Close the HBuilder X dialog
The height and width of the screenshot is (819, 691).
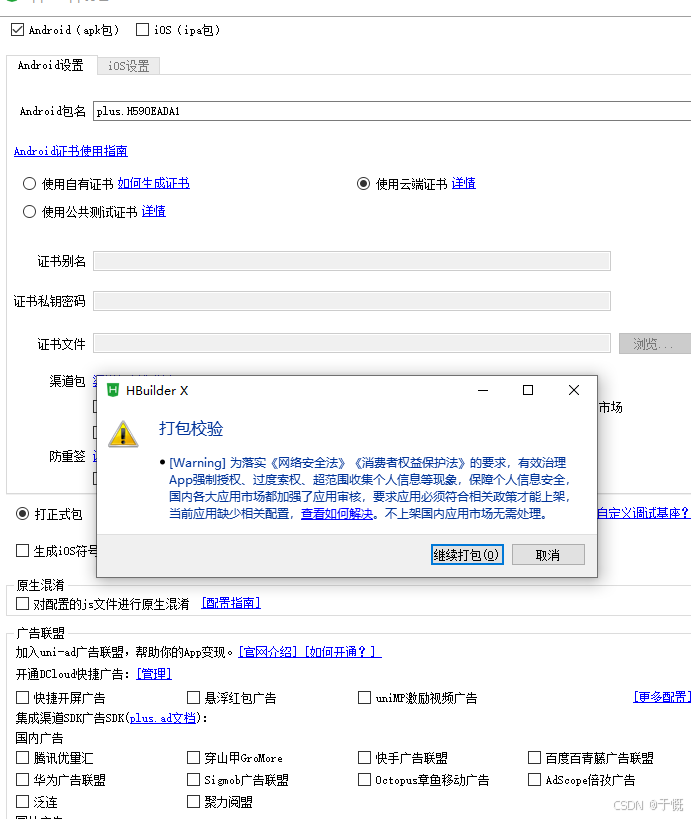574,390
